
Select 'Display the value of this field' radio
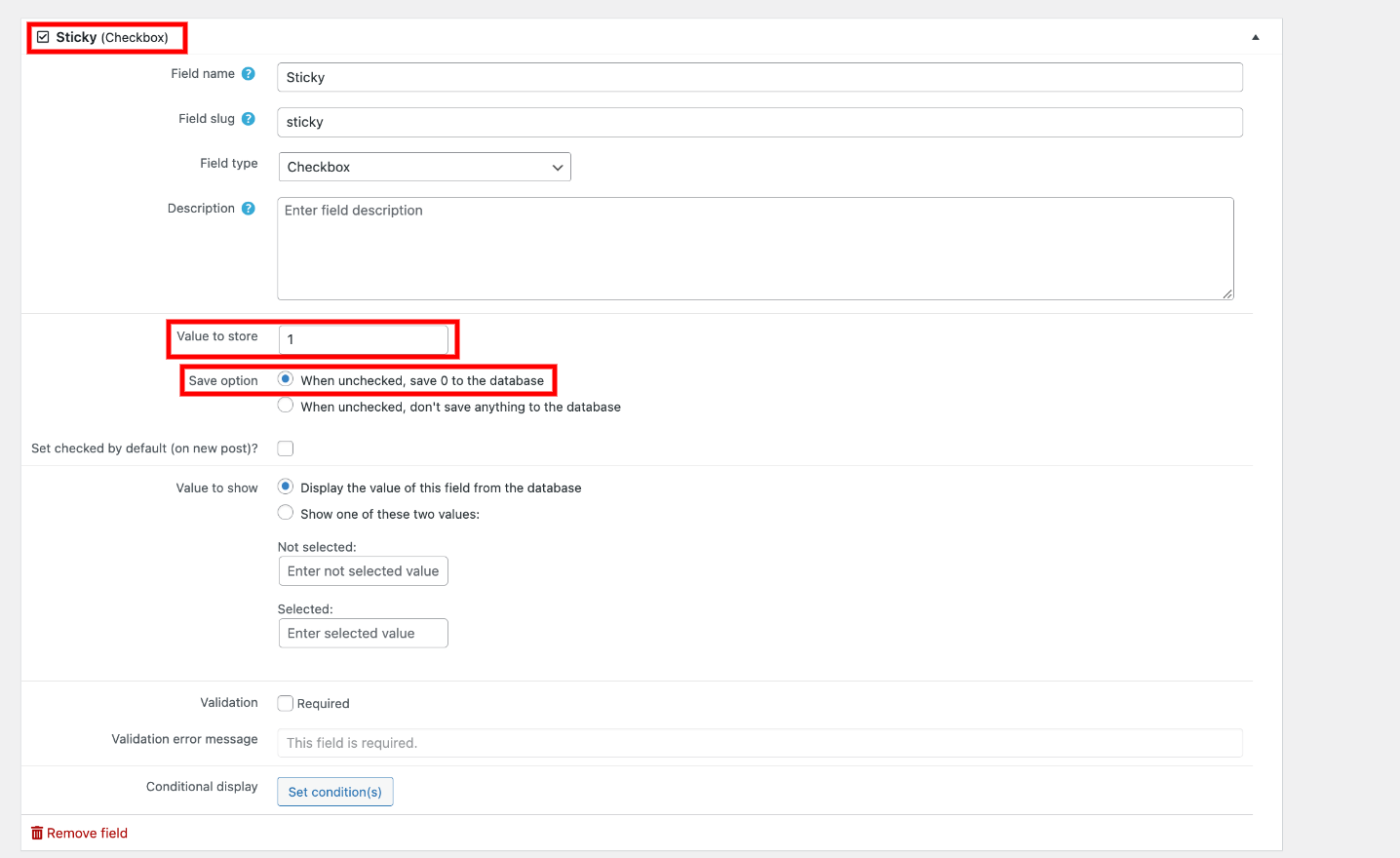pyautogui.click(x=286, y=487)
